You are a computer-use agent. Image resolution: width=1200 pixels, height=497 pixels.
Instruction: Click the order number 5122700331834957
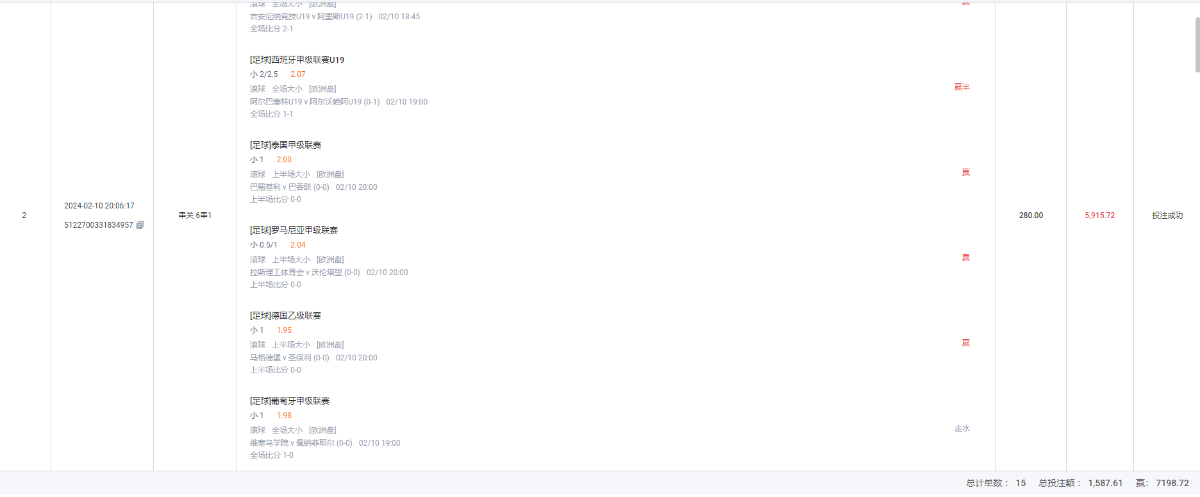click(x=99, y=225)
